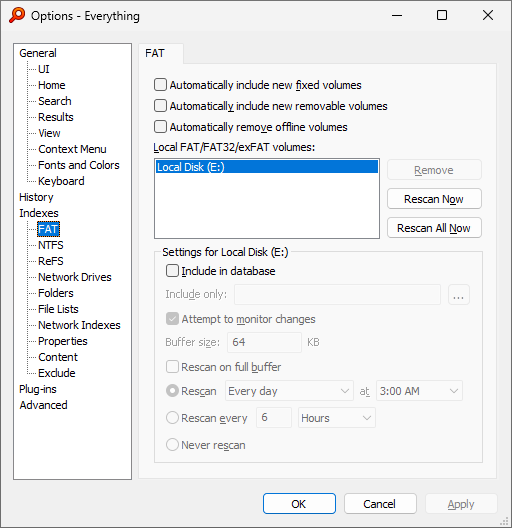Image resolution: width=512 pixels, height=528 pixels.
Task: Open Content index settings
Action: [x=58, y=357]
